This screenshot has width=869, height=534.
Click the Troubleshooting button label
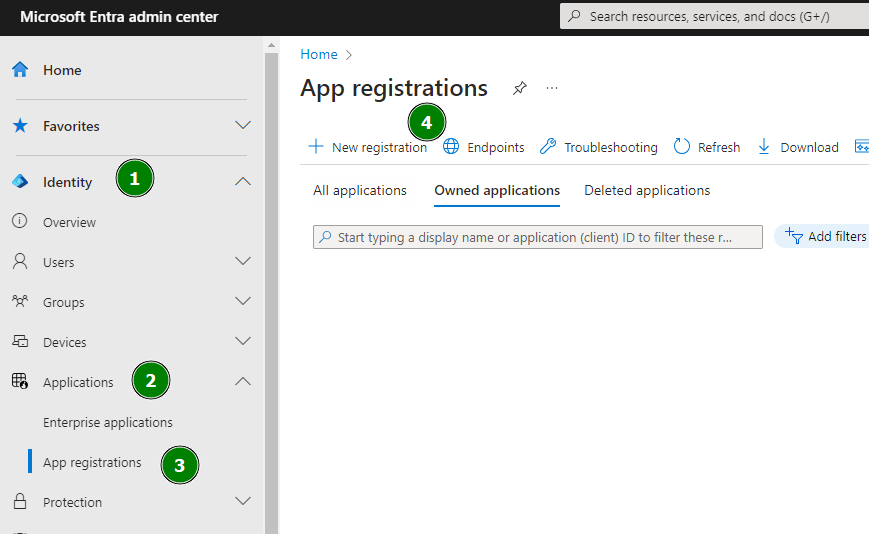pyautogui.click(x=611, y=147)
